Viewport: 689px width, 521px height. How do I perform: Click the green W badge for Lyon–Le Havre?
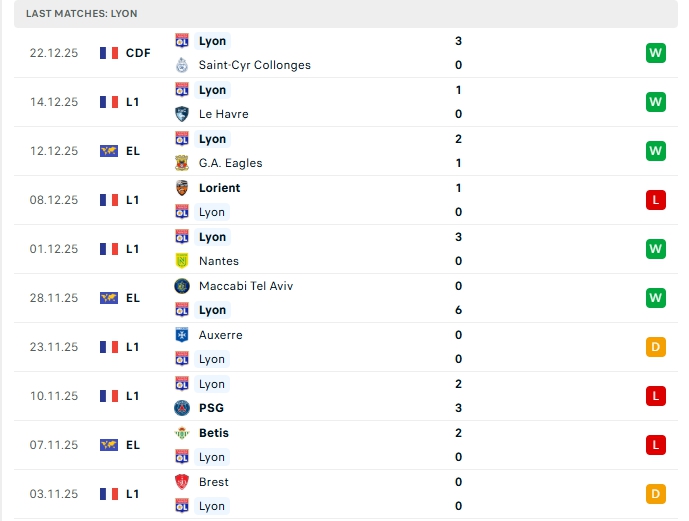coord(656,102)
